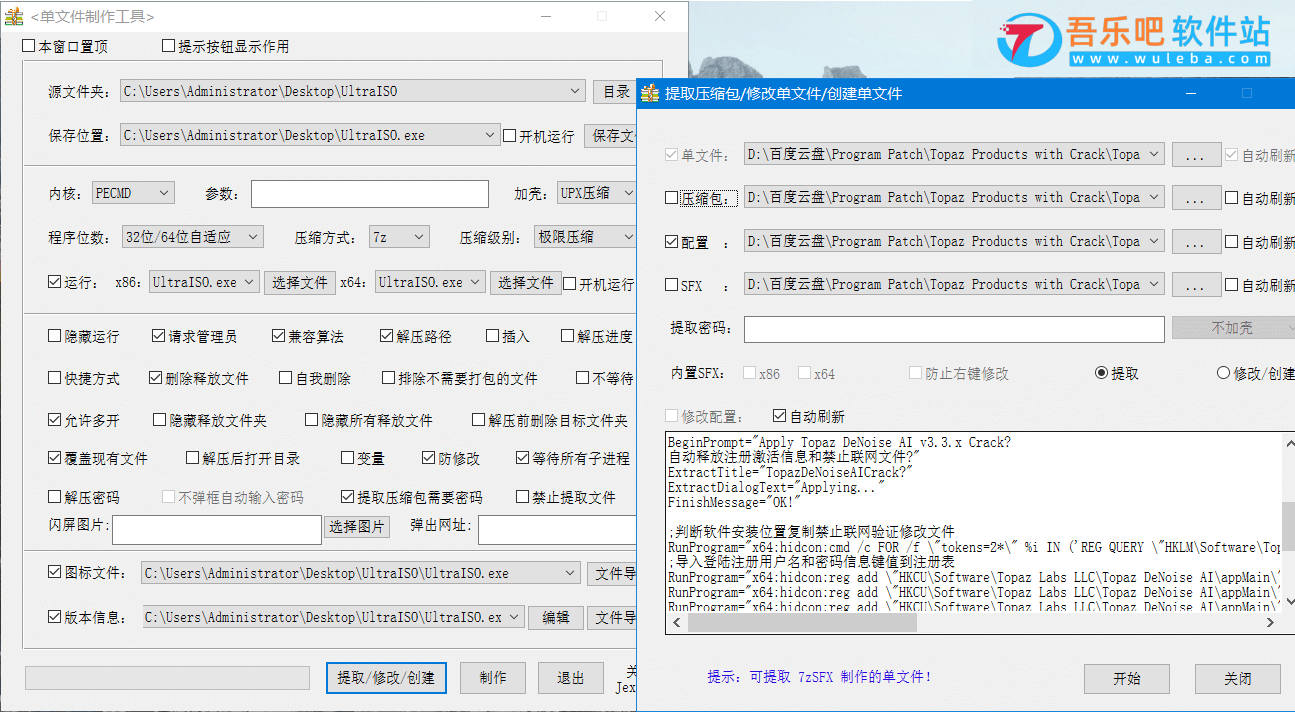The image size is (1295, 712).
Task: Click 编辑 button for version info
Action: 556,618
